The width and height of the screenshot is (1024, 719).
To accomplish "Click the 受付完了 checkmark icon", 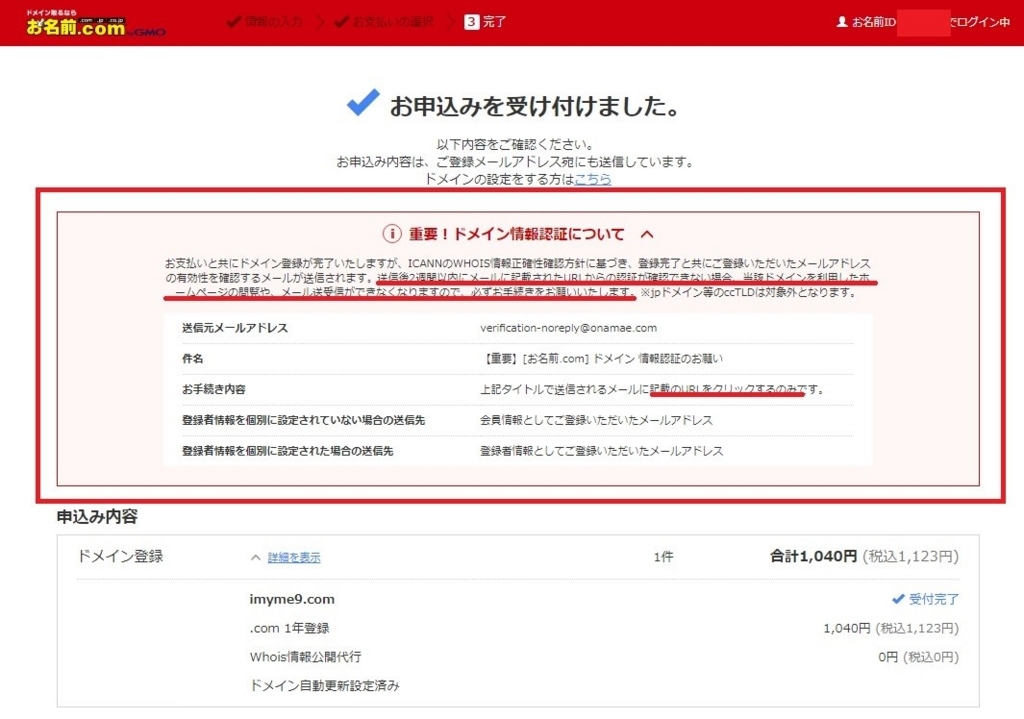I will click(x=898, y=599).
